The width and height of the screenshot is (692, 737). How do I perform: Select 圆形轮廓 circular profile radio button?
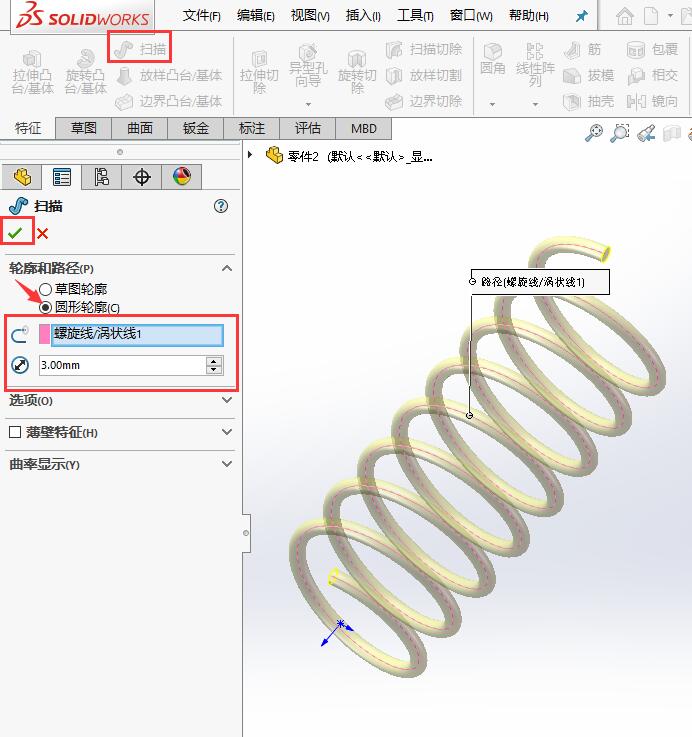point(46,307)
